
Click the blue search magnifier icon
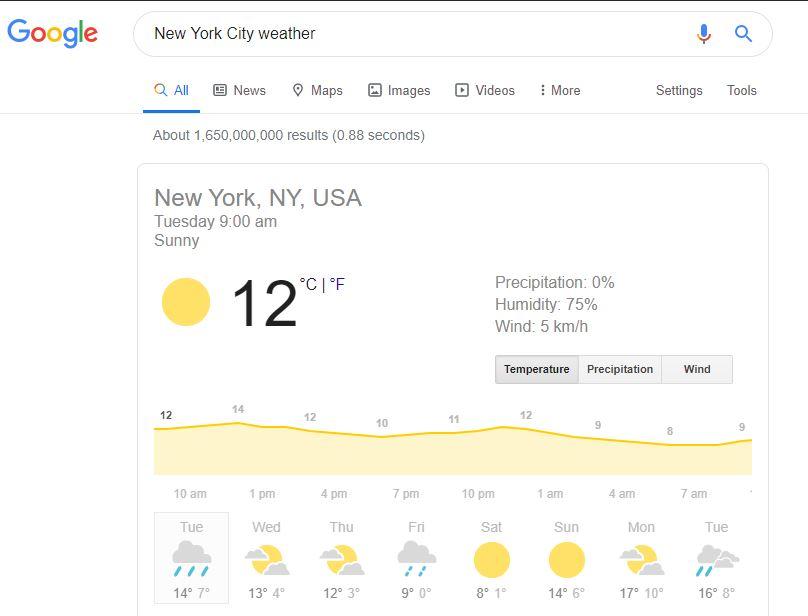[743, 34]
